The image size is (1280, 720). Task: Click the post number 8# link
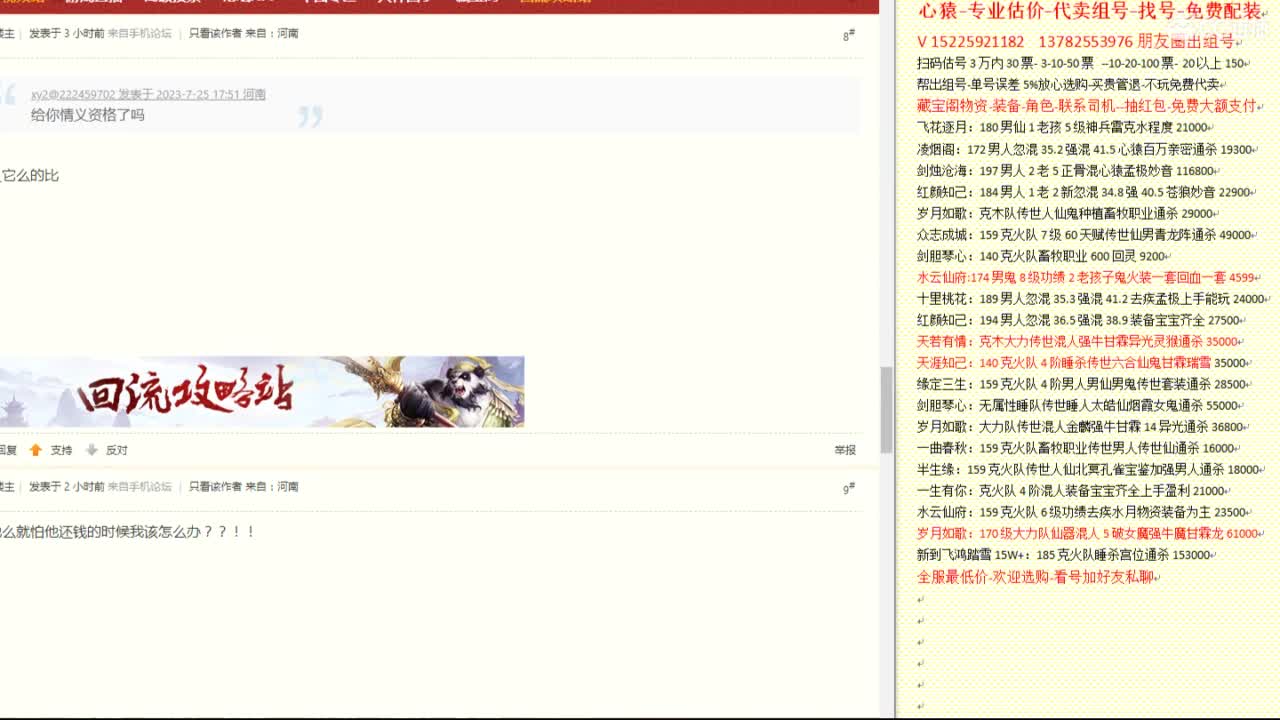point(846,33)
